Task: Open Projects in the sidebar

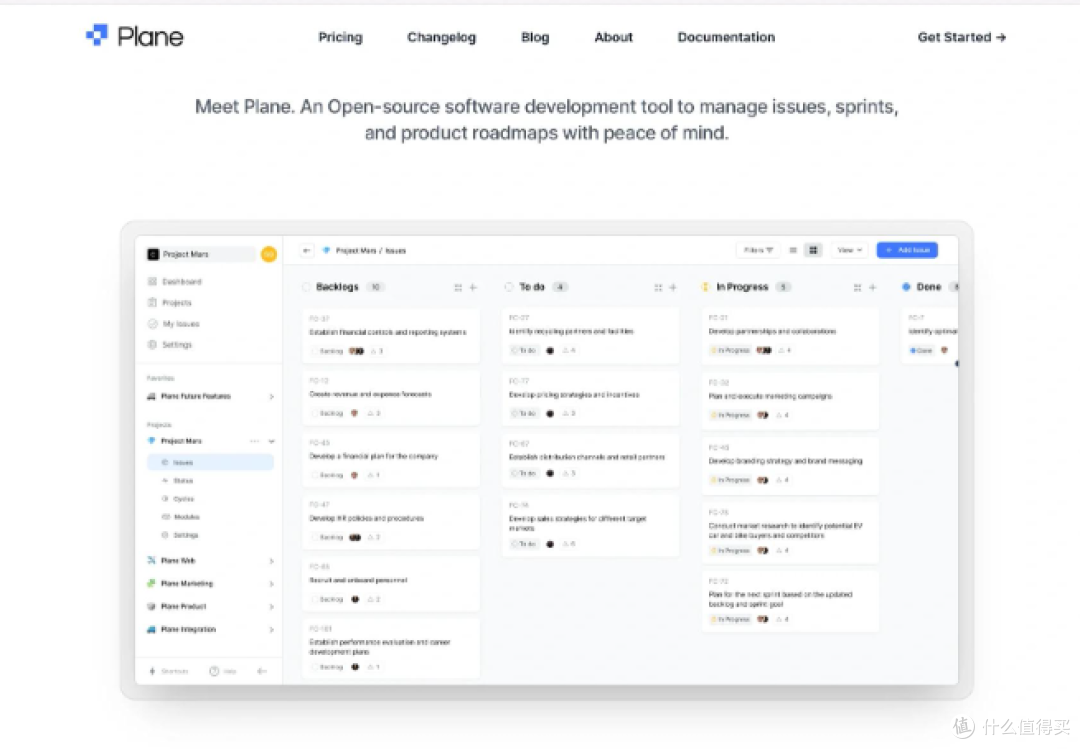Action: 170,302
